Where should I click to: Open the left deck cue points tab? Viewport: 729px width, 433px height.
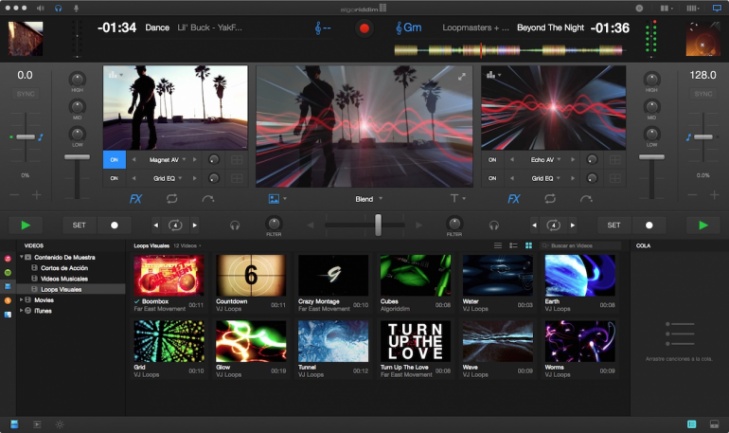(208, 199)
